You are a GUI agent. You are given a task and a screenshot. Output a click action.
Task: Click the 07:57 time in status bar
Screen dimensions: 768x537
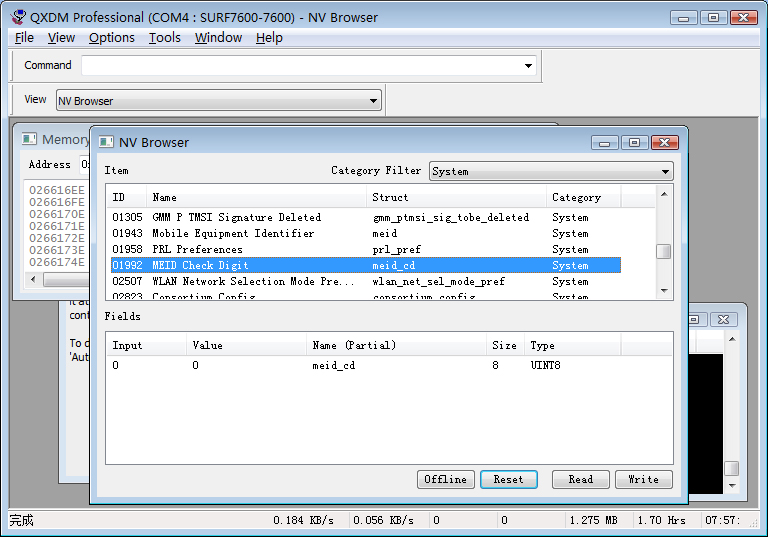723,520
